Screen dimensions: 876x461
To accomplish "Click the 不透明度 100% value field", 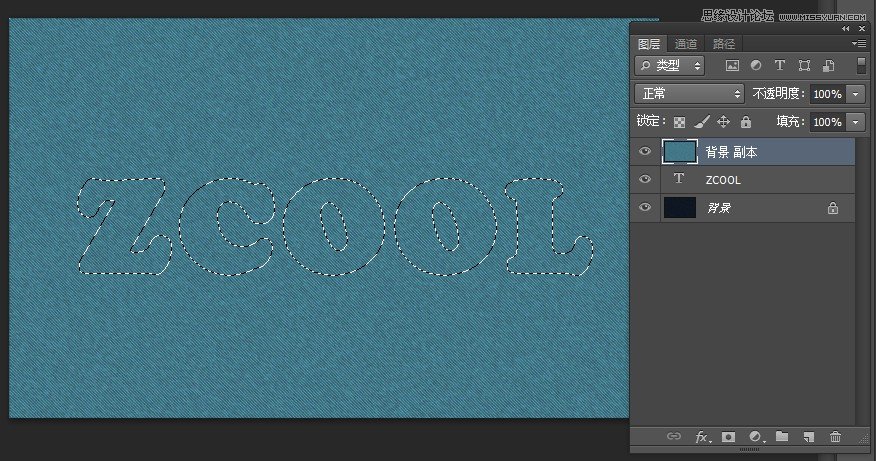I will pyautogui.click(x=829, y=94).
